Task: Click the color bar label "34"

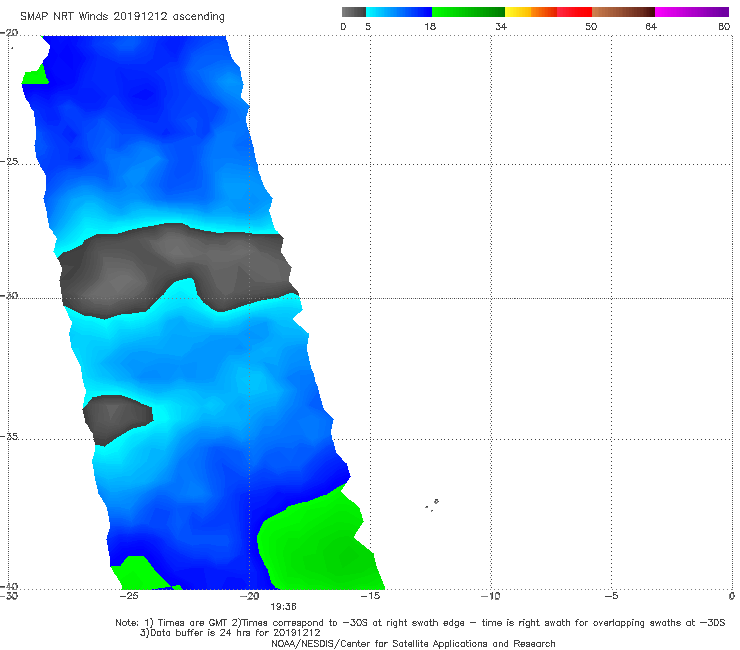Action: click(501, 26)
